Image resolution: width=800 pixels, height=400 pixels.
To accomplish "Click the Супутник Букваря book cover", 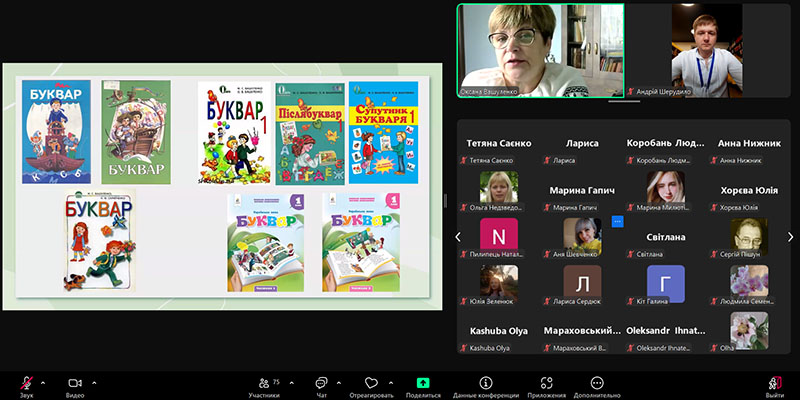I will (384, 133).
